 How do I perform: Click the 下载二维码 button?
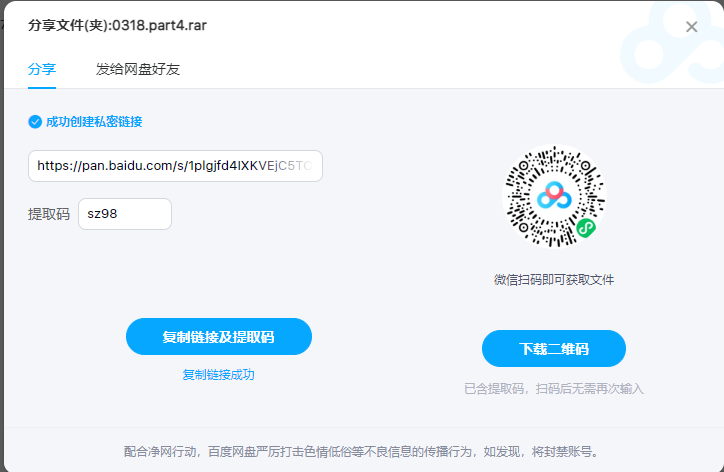[554, 349]
